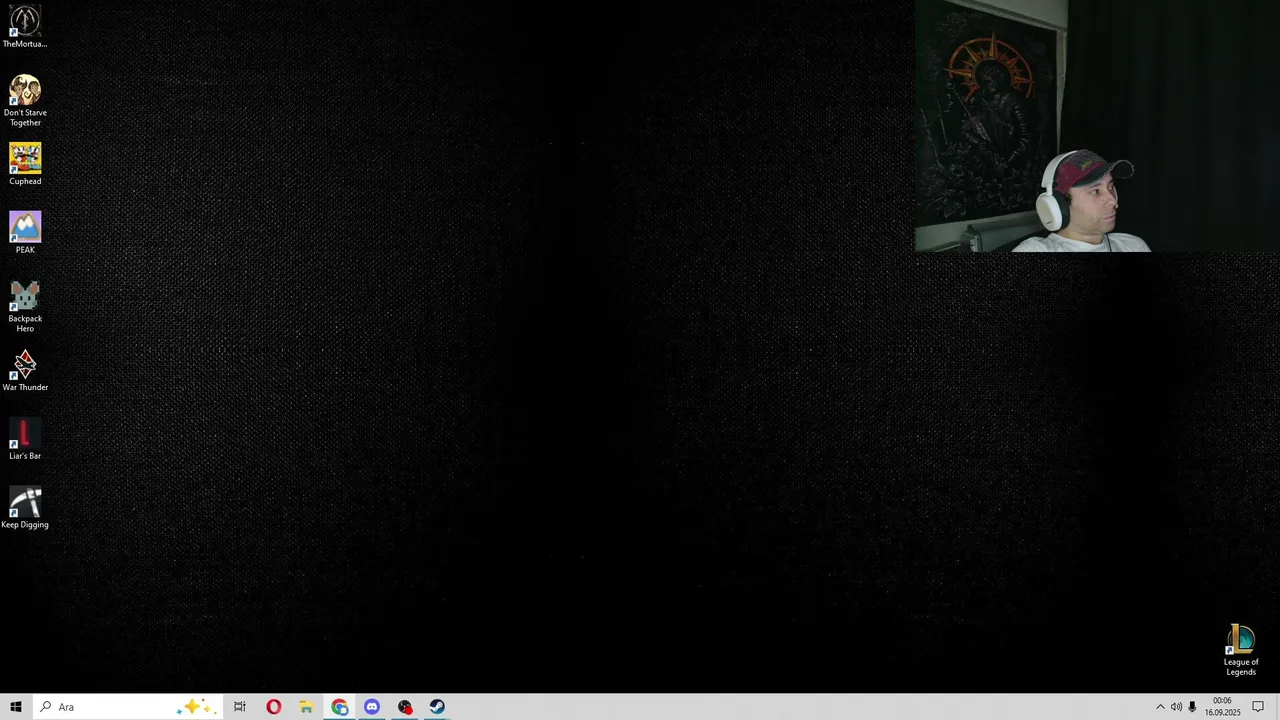Open the clock showing 00:06
This screenshot has height=720, width=1280.
tap(1222, 707)
